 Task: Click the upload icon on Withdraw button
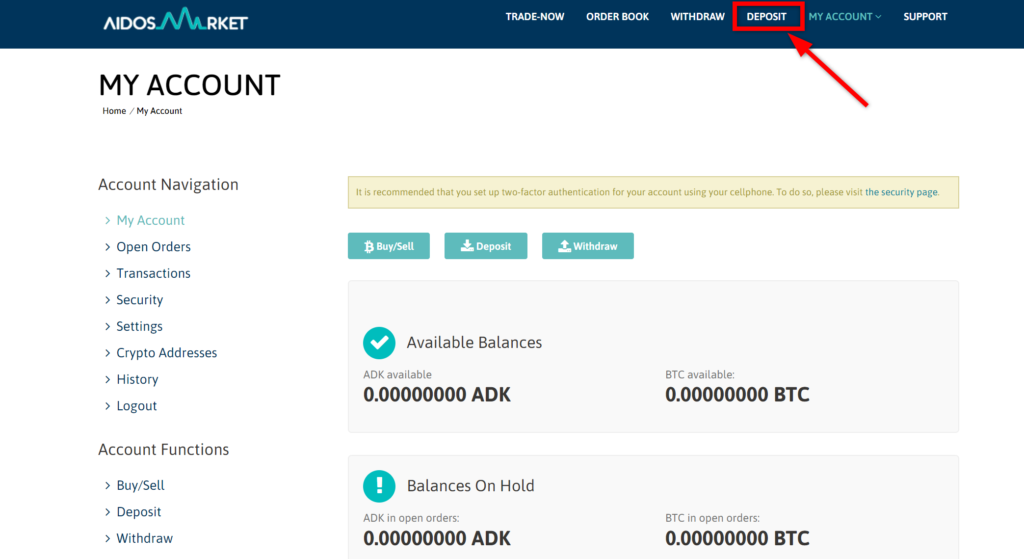564,246
